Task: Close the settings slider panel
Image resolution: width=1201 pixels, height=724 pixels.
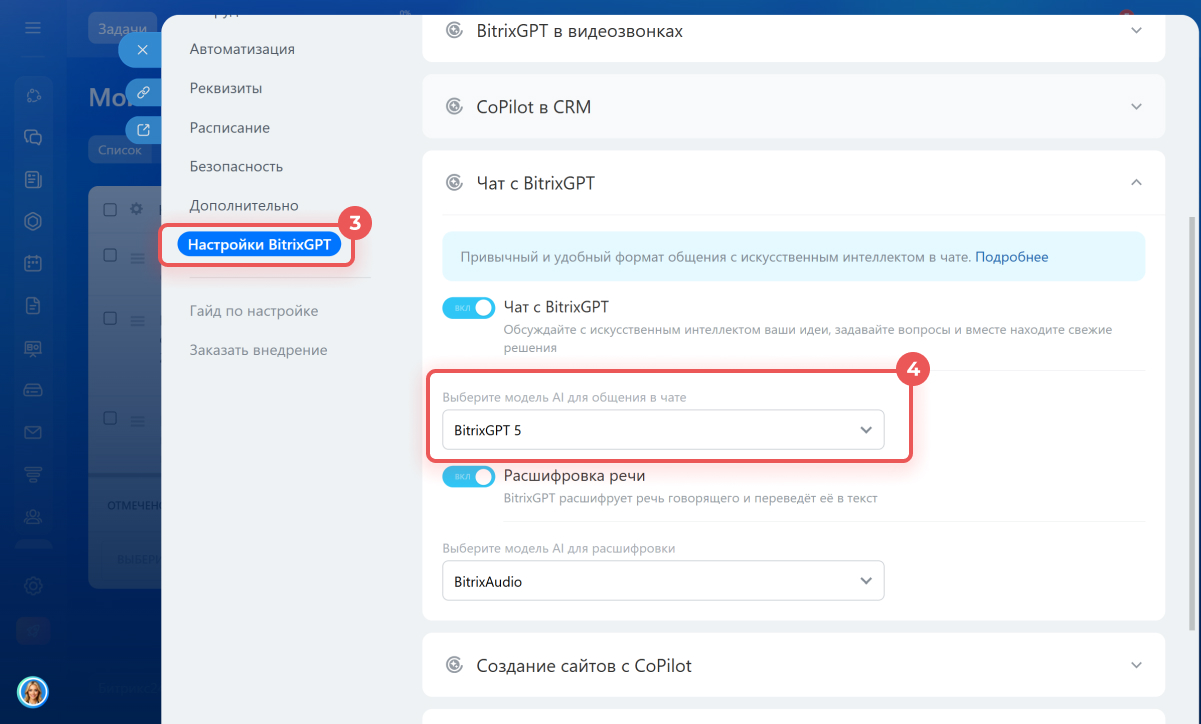Action: click(x=143, y=49)
